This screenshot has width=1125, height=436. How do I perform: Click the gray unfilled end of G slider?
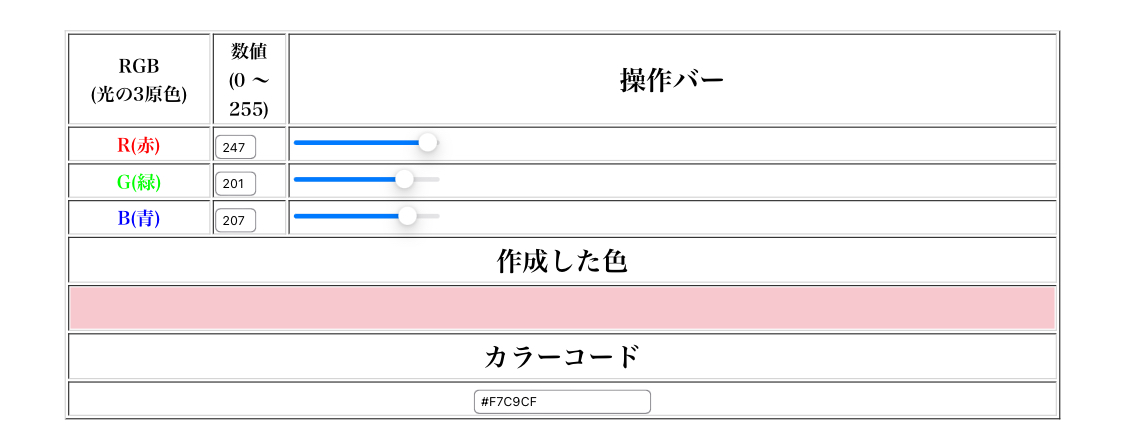(428, 179)
